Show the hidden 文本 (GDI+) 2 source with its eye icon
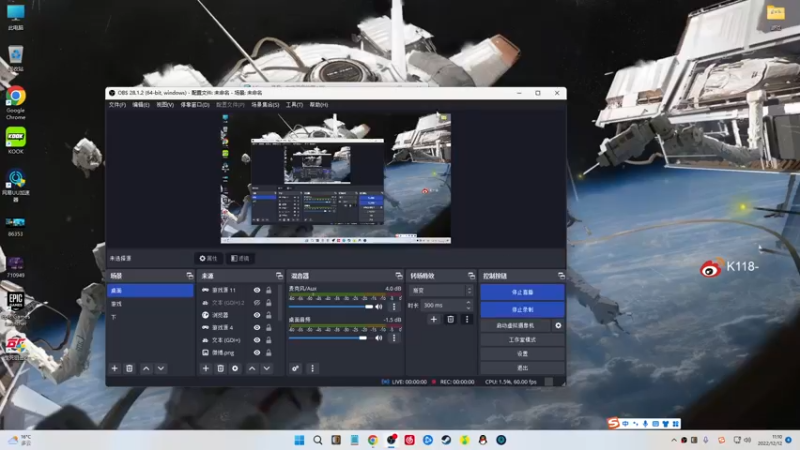 [257, 303]
